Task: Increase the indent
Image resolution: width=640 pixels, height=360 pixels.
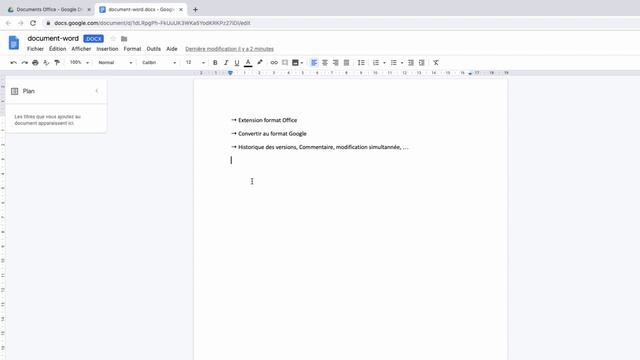Action: pyautogui.click(x=422, y=62)
